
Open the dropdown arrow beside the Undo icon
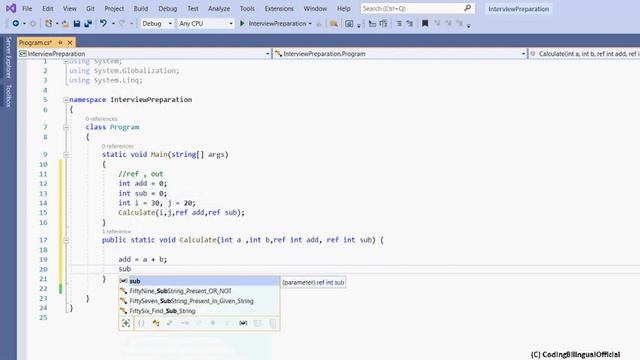pyautogui.click(x=113, y=24)
